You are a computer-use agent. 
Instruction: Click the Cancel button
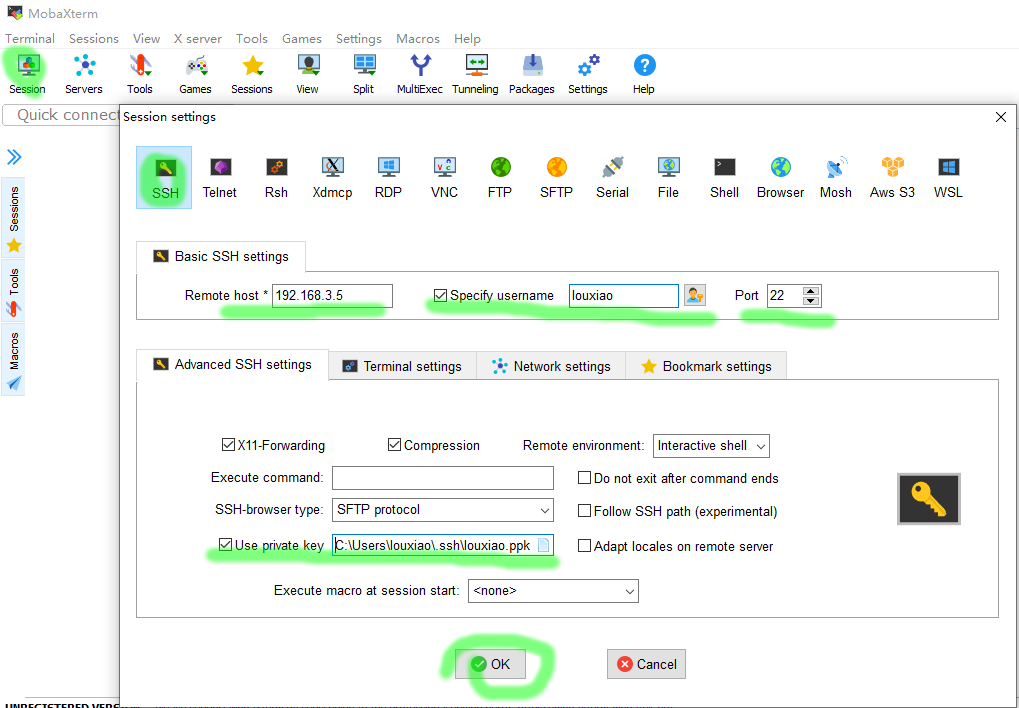(646, 664)
